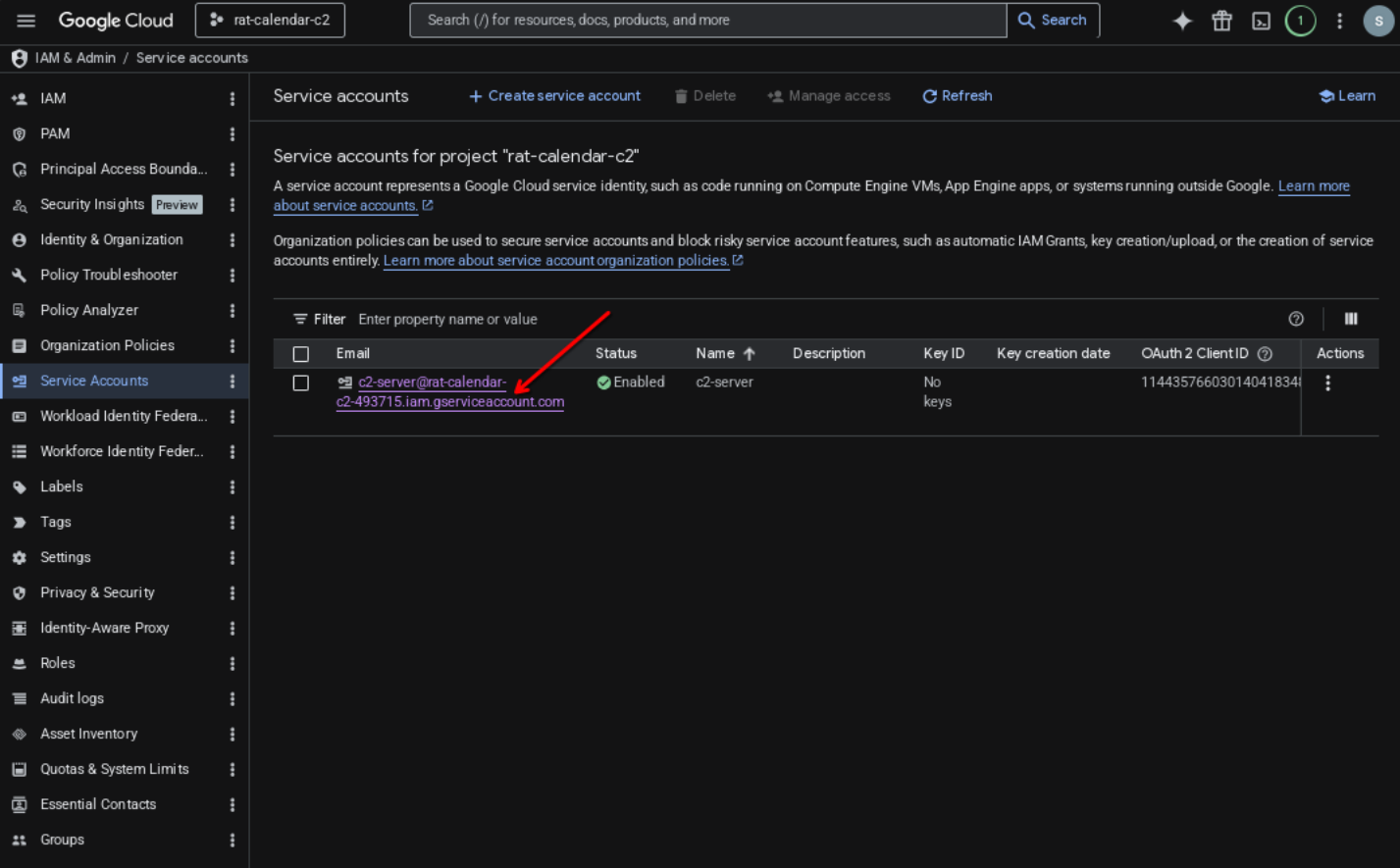This screenshot has height=868, width=1400.
Task: Open the user account avatar
Action: click(x=1378, y=21)
